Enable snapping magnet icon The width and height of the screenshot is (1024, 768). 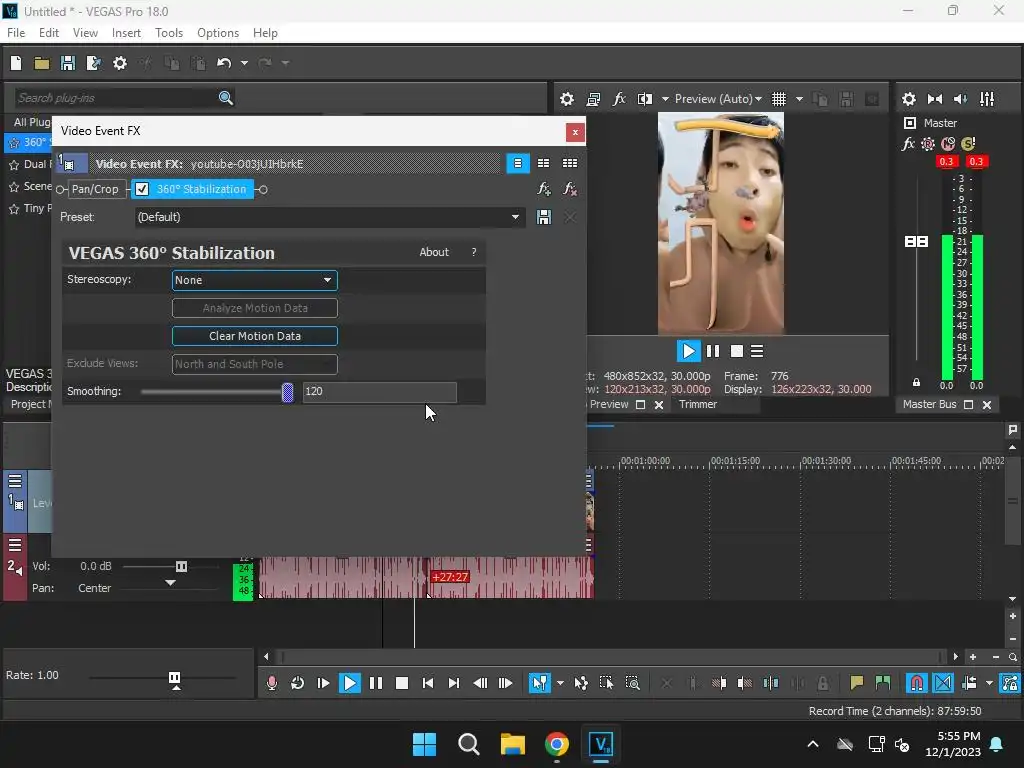[x=917, y=683]
